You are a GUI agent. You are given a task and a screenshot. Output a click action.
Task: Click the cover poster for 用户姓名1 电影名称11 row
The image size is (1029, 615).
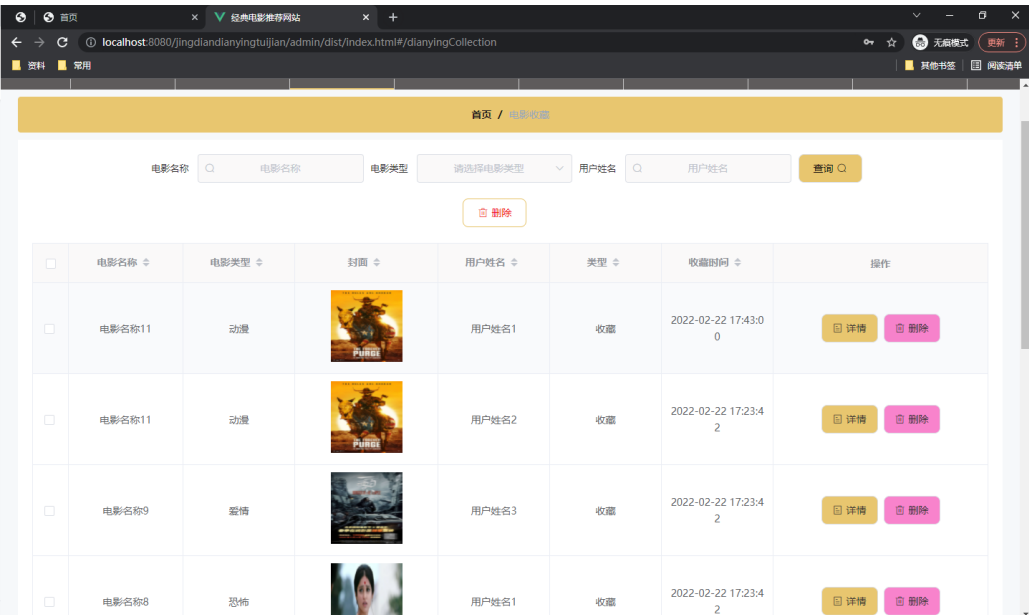(366, 326)
